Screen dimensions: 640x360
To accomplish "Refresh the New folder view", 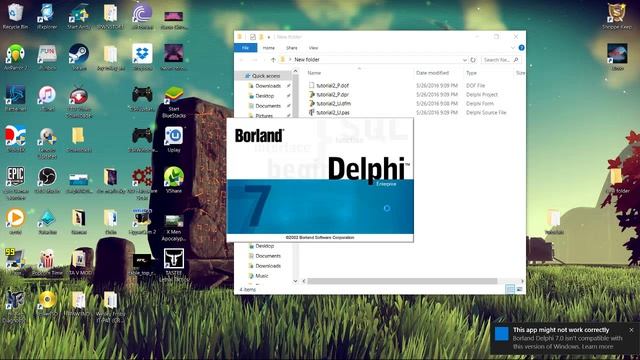I will [x=473, y=60].
